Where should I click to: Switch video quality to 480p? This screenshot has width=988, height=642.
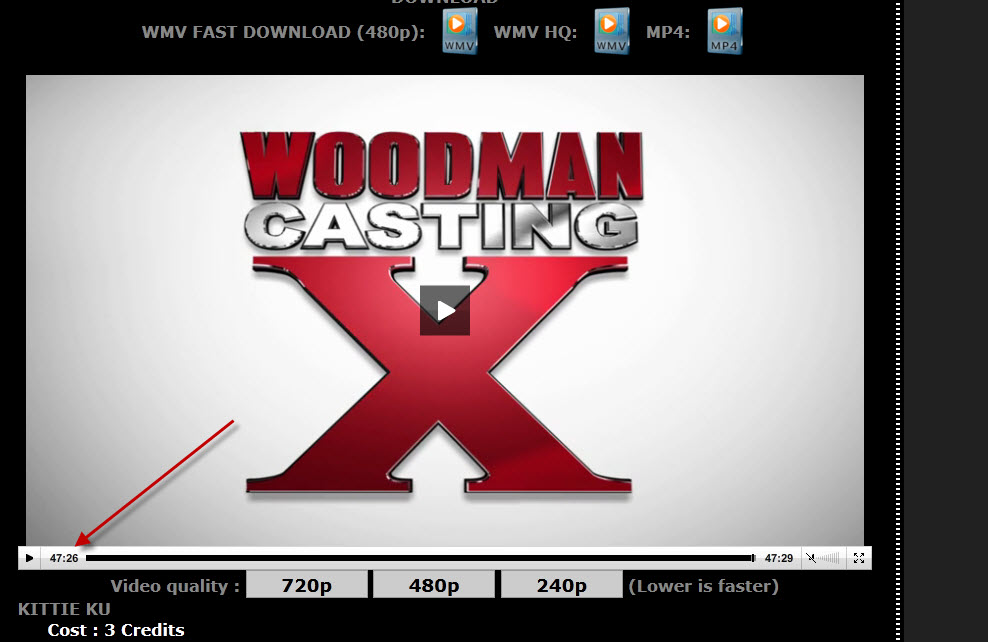point(434,586)
